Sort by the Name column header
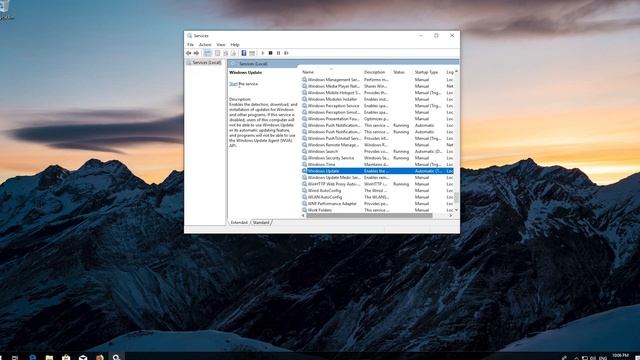Screen dimensions: 640x360 pyautogui.click(x=331, y=72)
